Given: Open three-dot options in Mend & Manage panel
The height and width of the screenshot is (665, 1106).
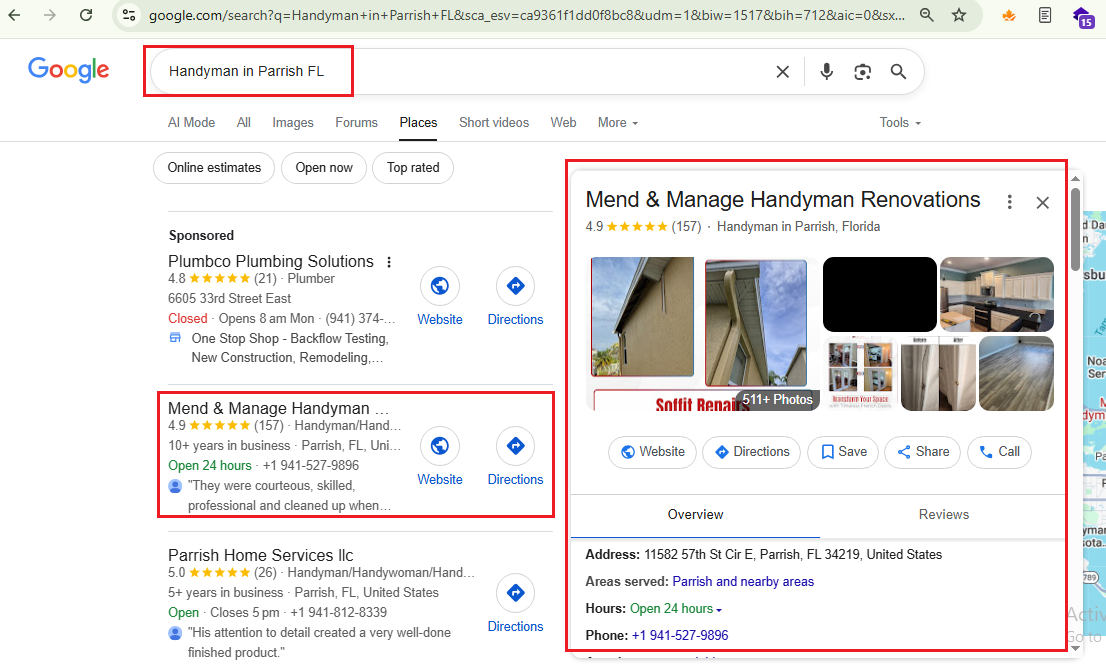Looking at the screenshot, I should [x=1009, y=202].
